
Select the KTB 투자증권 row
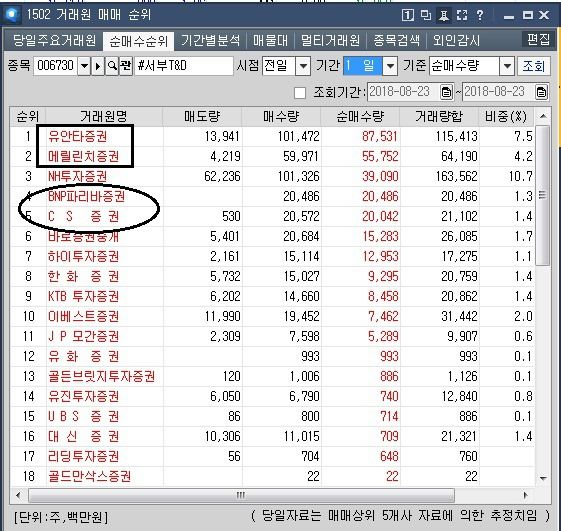[272, 297]
